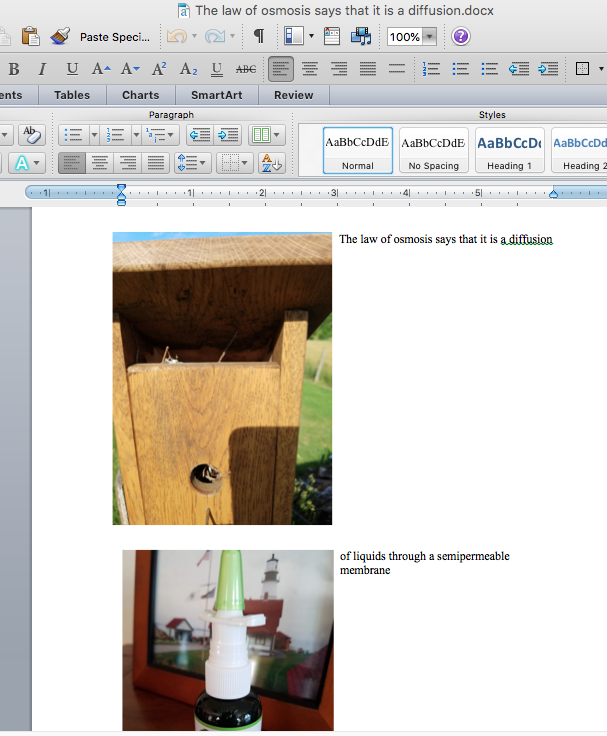Viewport: 607px width, 736px height.
Task: Switch to the SmartArt tab
Action: [216, 95]
